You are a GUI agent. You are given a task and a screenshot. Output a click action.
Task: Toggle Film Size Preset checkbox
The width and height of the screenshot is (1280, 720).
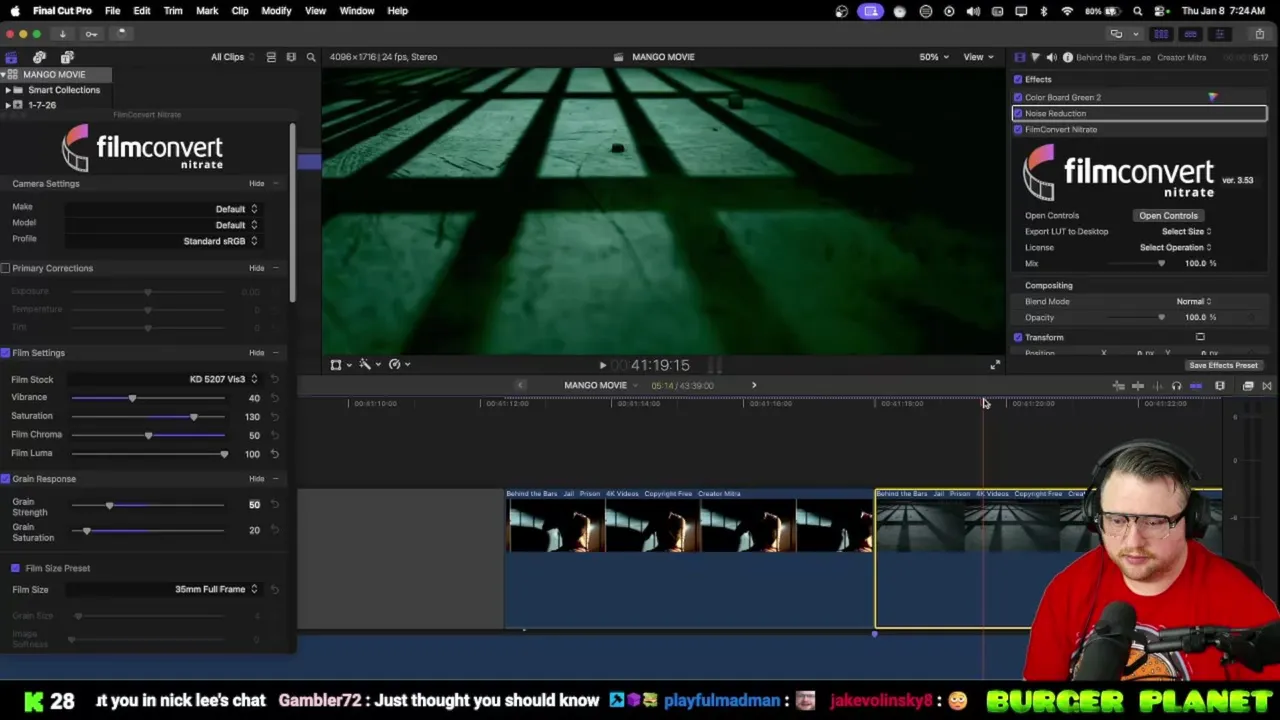click(15, 568)
